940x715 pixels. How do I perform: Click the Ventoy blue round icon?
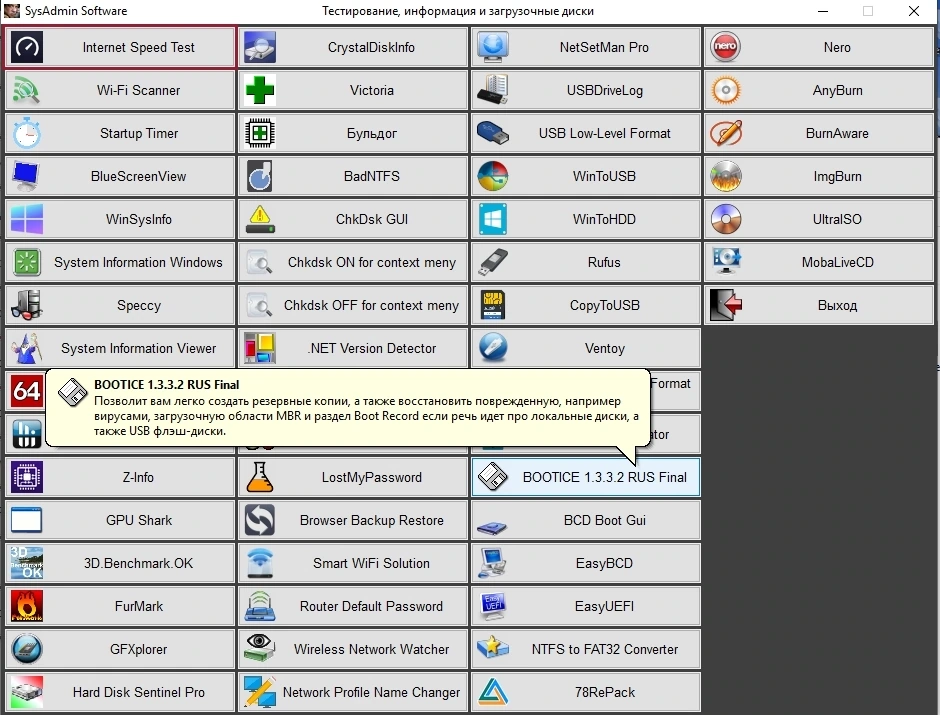493,348
